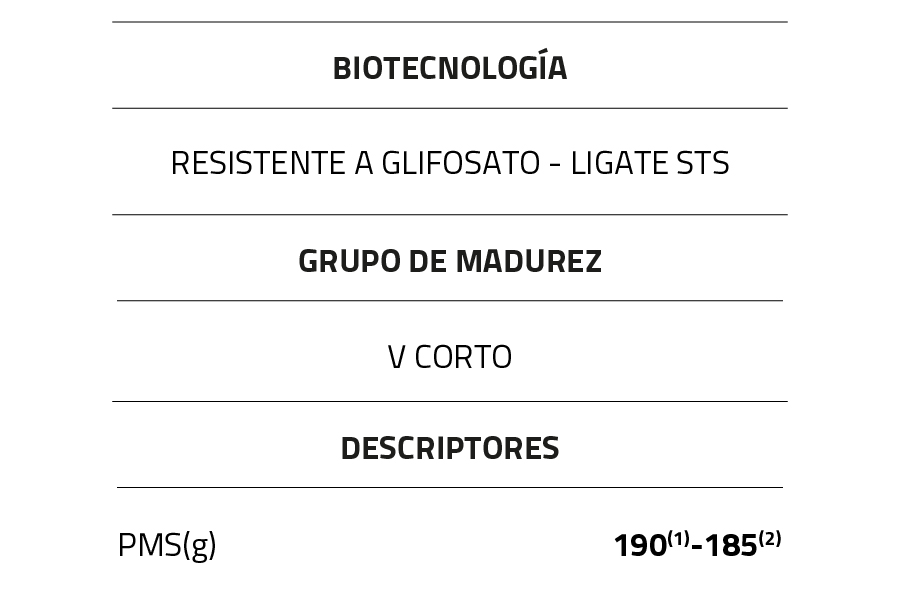Click the word GRUPO in the heading

click(343, 261)
